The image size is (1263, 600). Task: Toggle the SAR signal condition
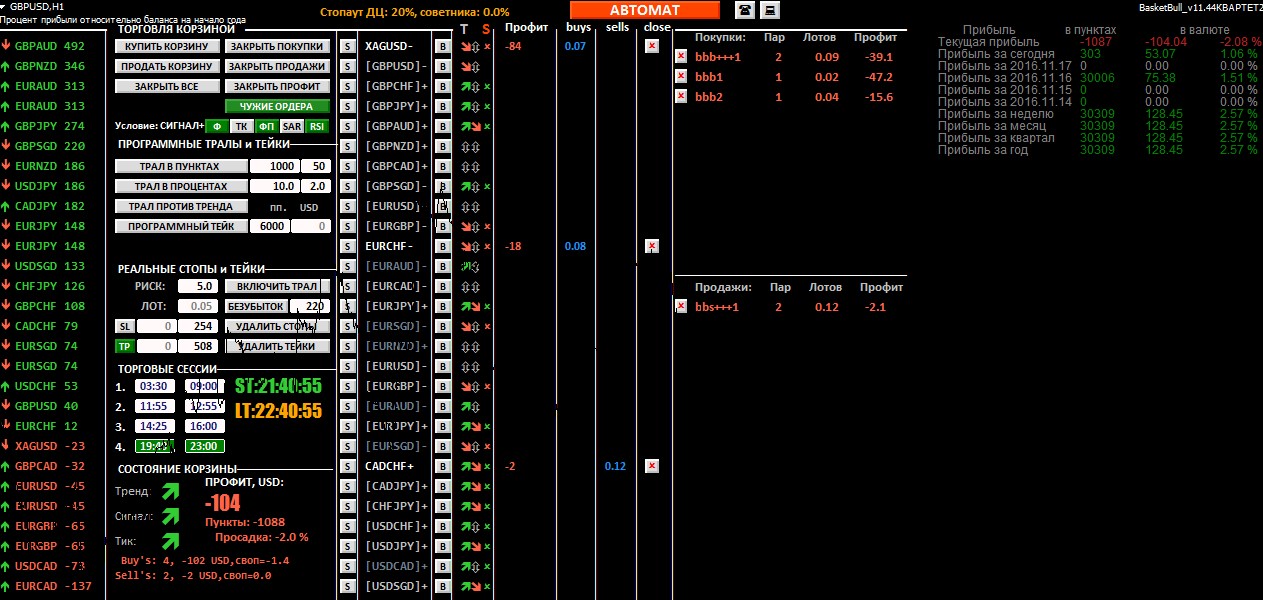click(x=292, y=126)
